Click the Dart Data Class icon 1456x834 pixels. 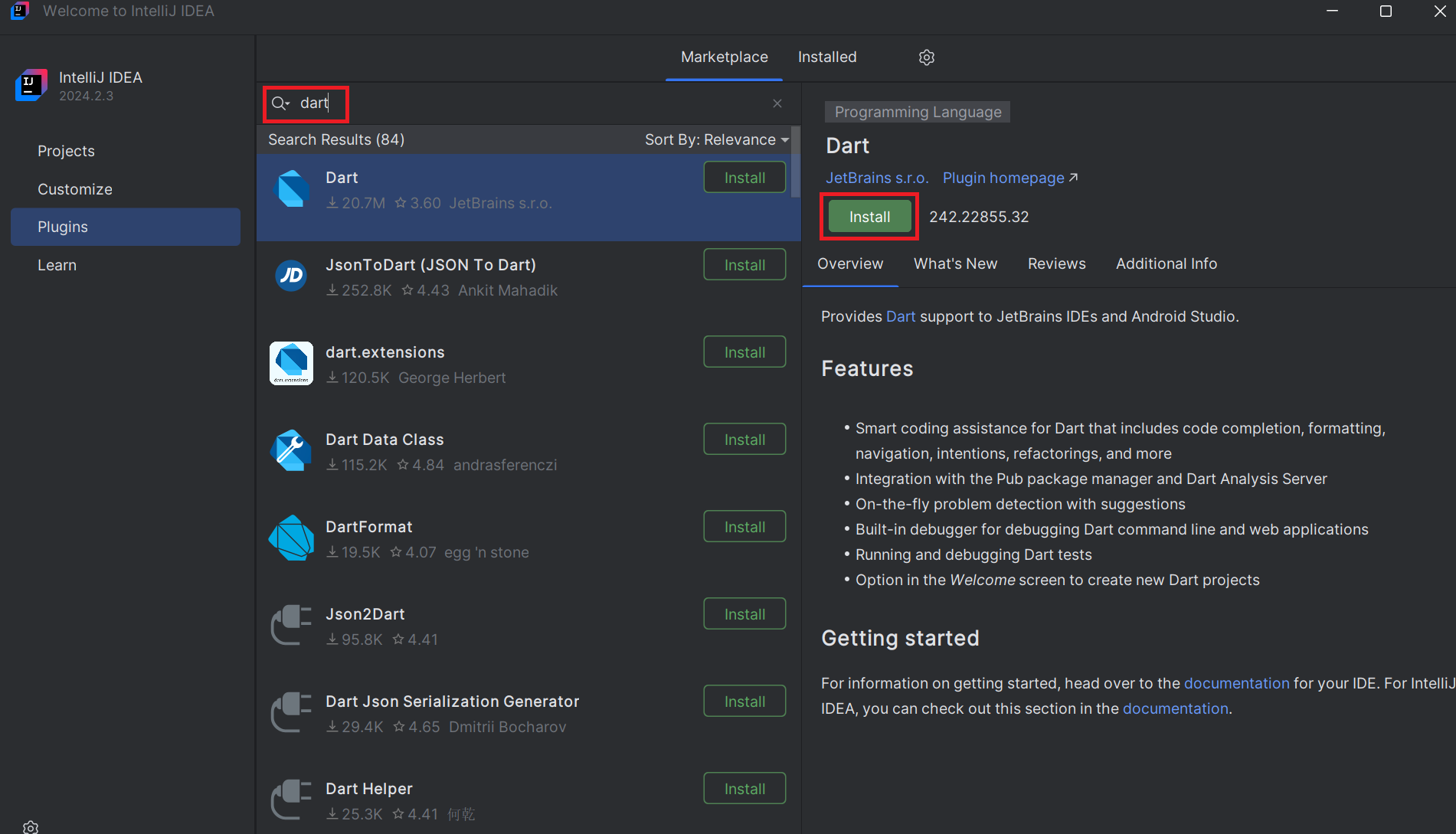(291, 450)
